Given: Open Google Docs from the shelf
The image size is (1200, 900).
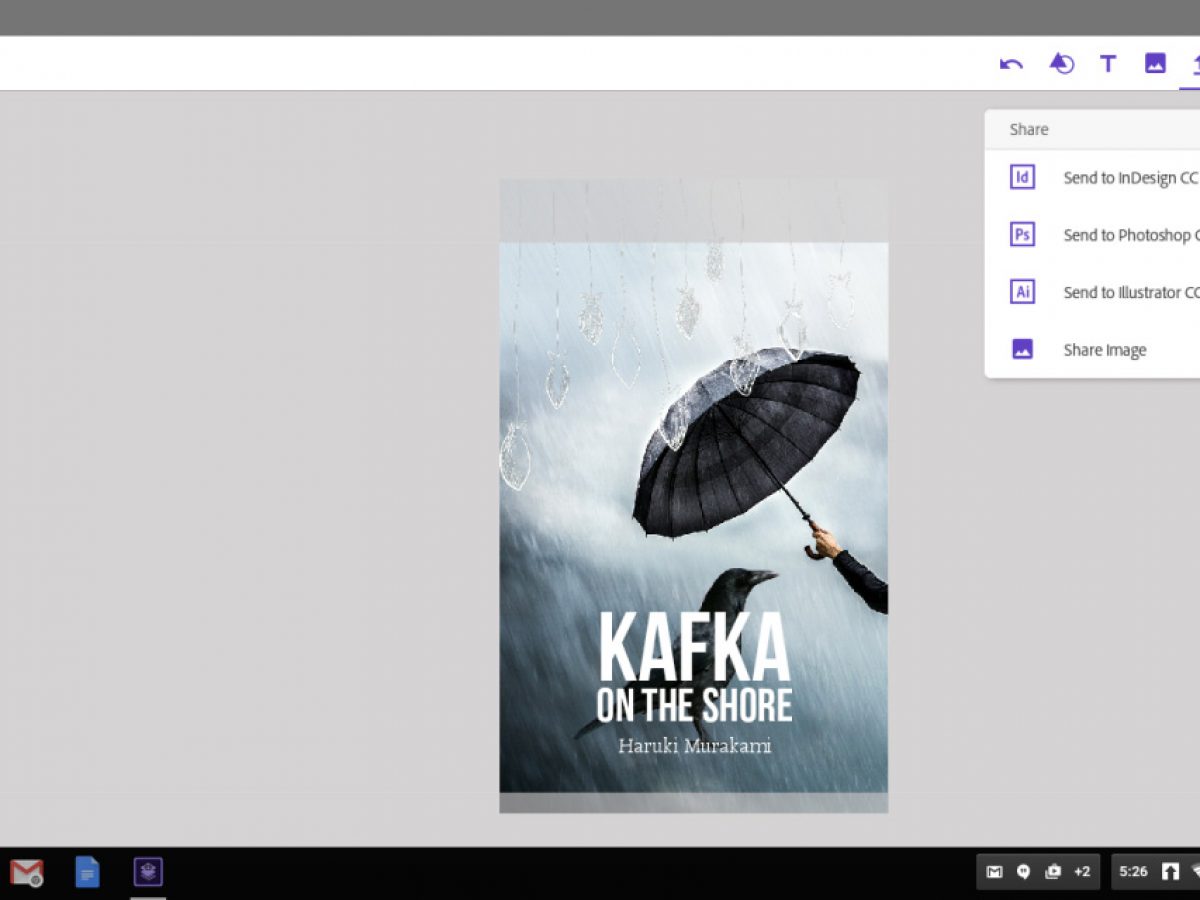Looking at the screenshot, I should [x=88, y=873].
